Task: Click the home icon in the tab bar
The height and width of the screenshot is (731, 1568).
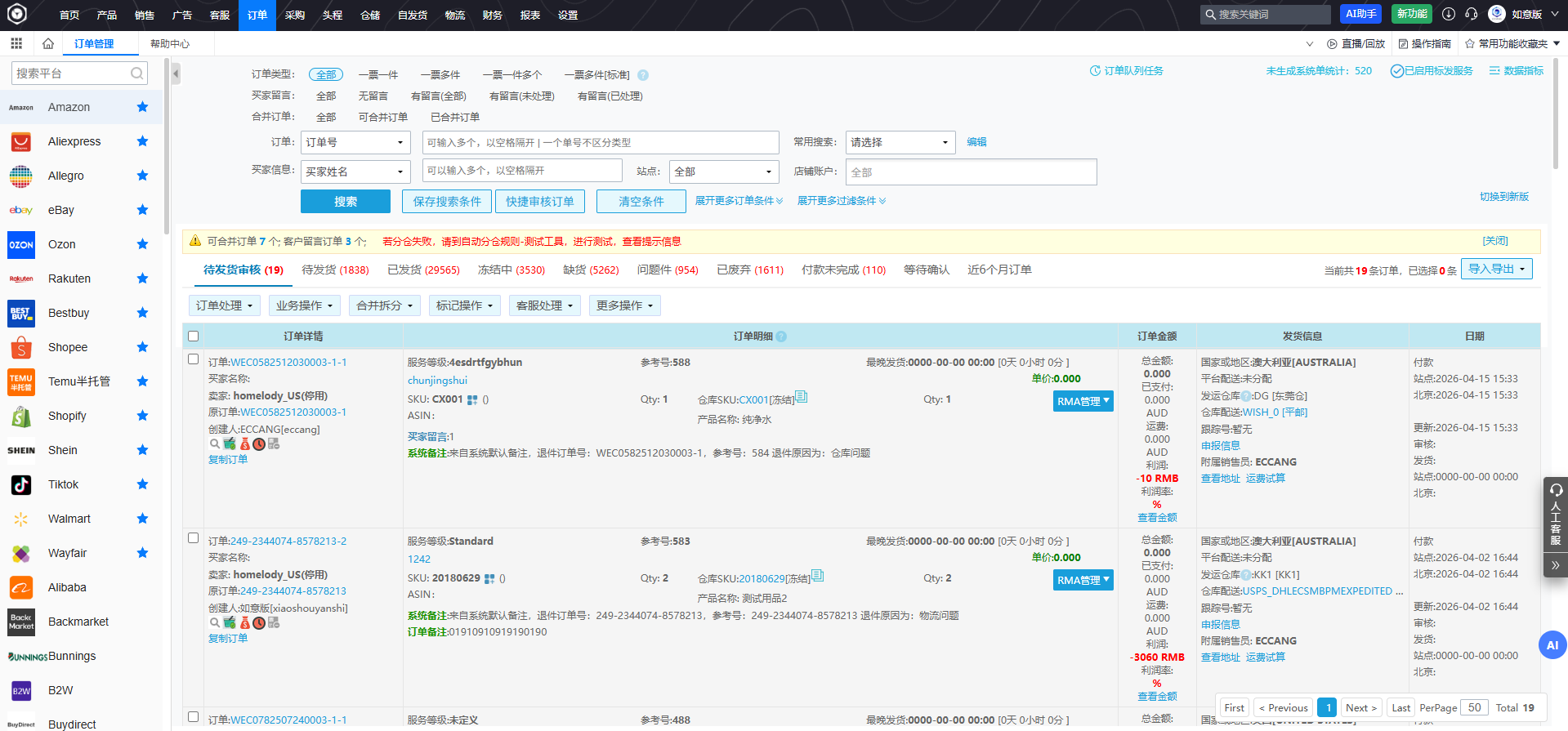Action: click(x=48, y=43)
